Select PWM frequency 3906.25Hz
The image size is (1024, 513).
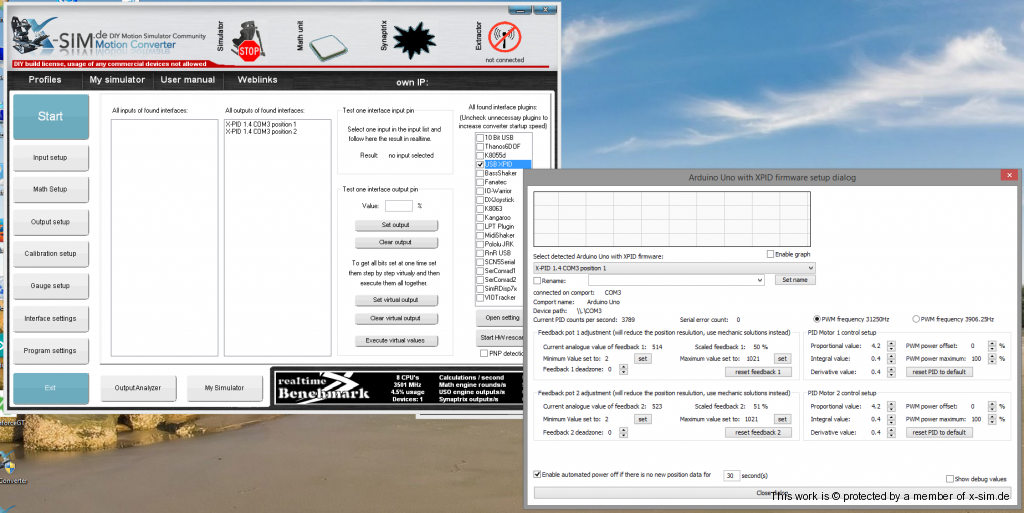[916, 319]
